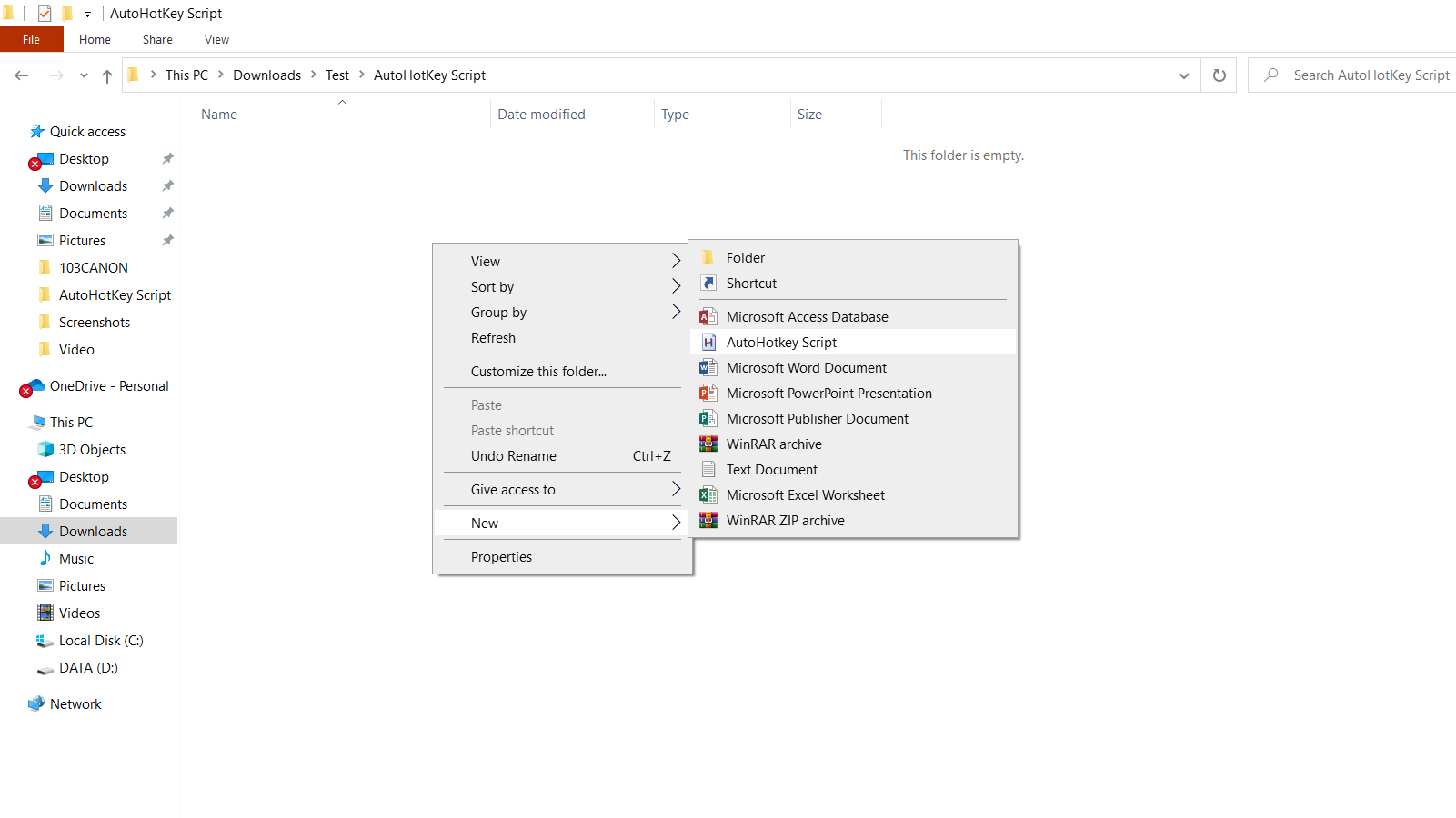
Task: Click the WinRAR archive icon
Action: coord(708,444)
